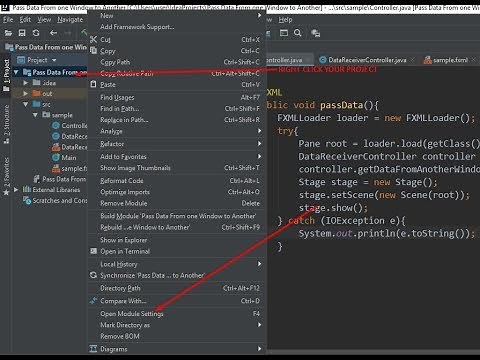Viewport: 480px width, 360px height.
Task: Choose Open Module Settings
Action: [x=177, y=314]
